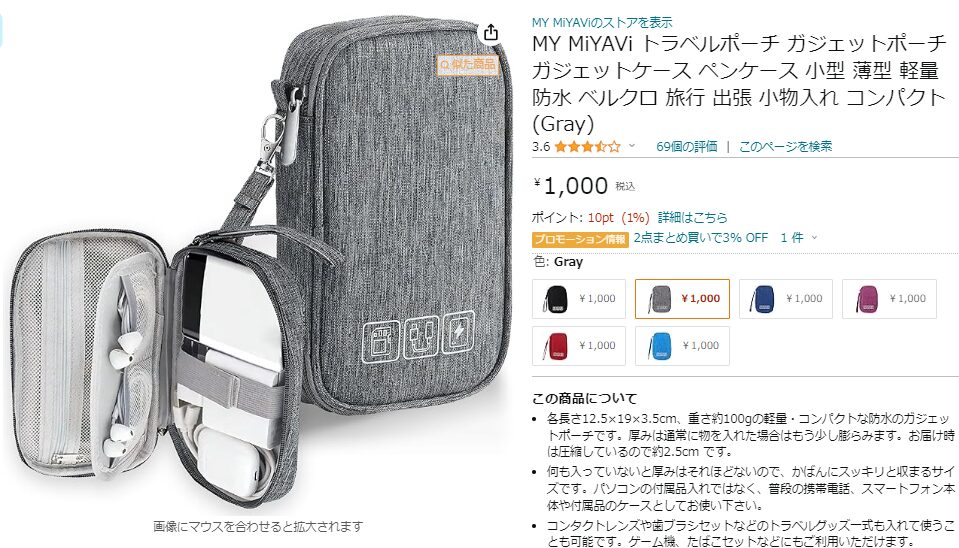Click the 3.6 rating number

coord(541,147)
